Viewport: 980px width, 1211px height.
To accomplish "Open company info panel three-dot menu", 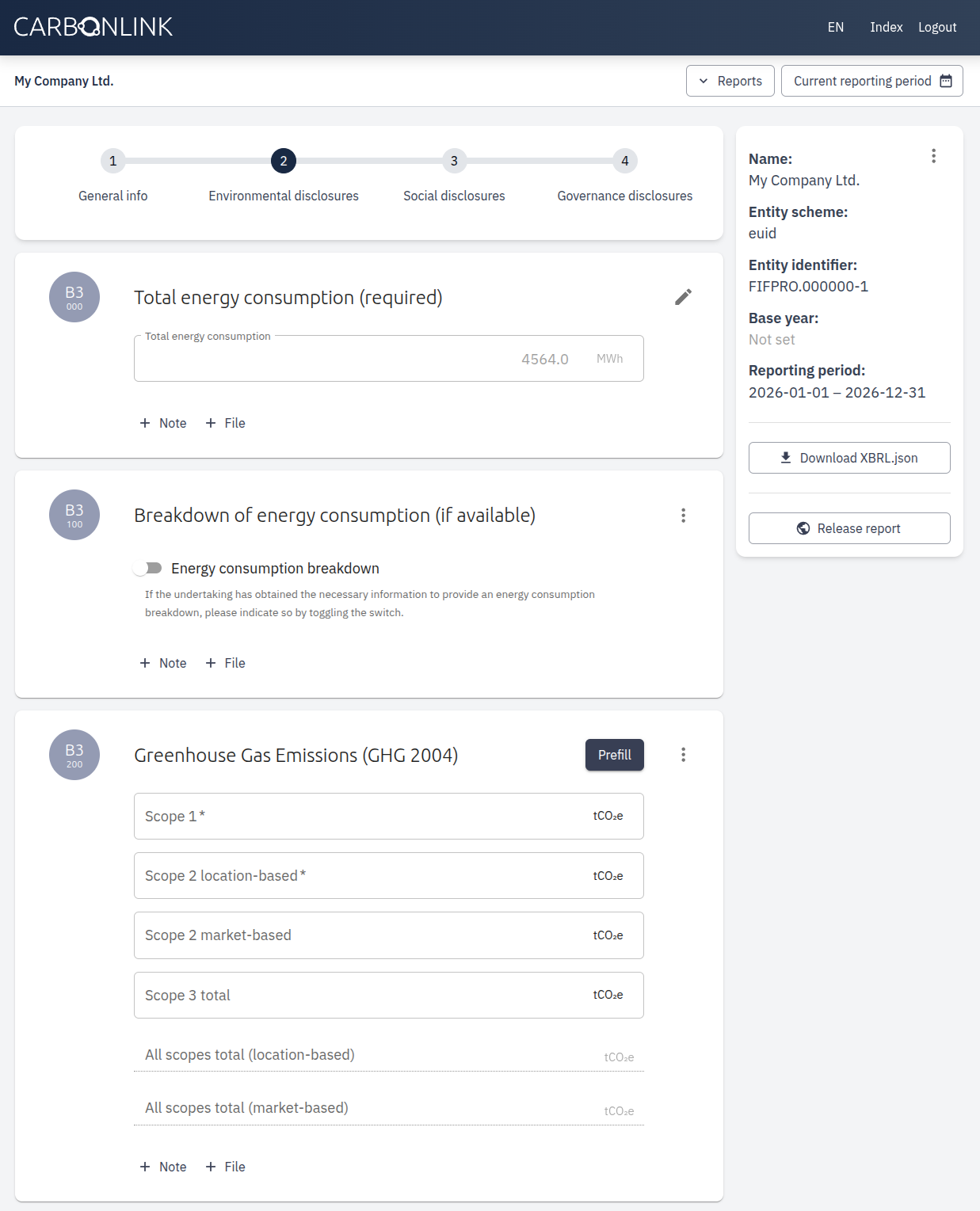I will pyautogui.click(x=934, y=156).
